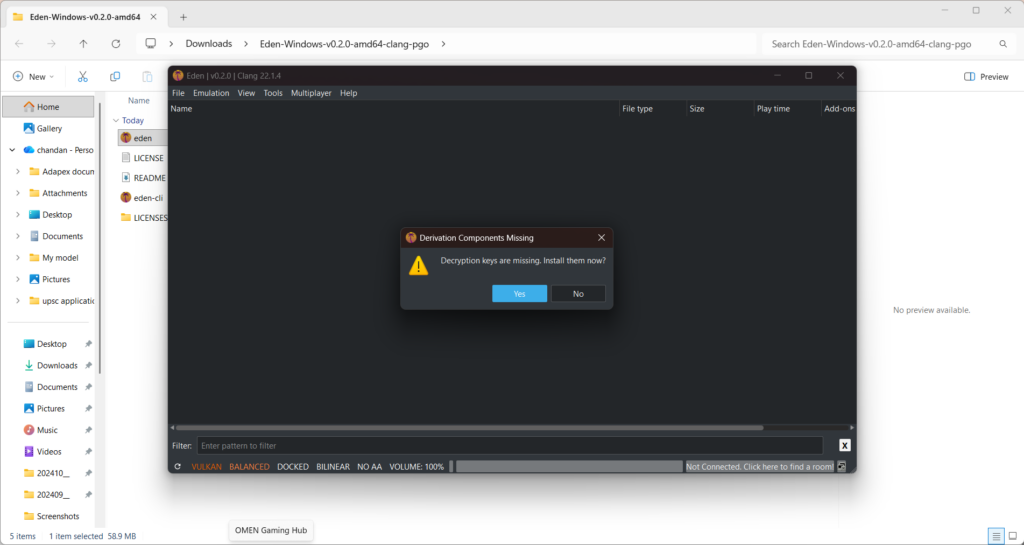The image size is (1024, 545).
Task: Refresh the Explorer folder view
Action: [116, 44]
